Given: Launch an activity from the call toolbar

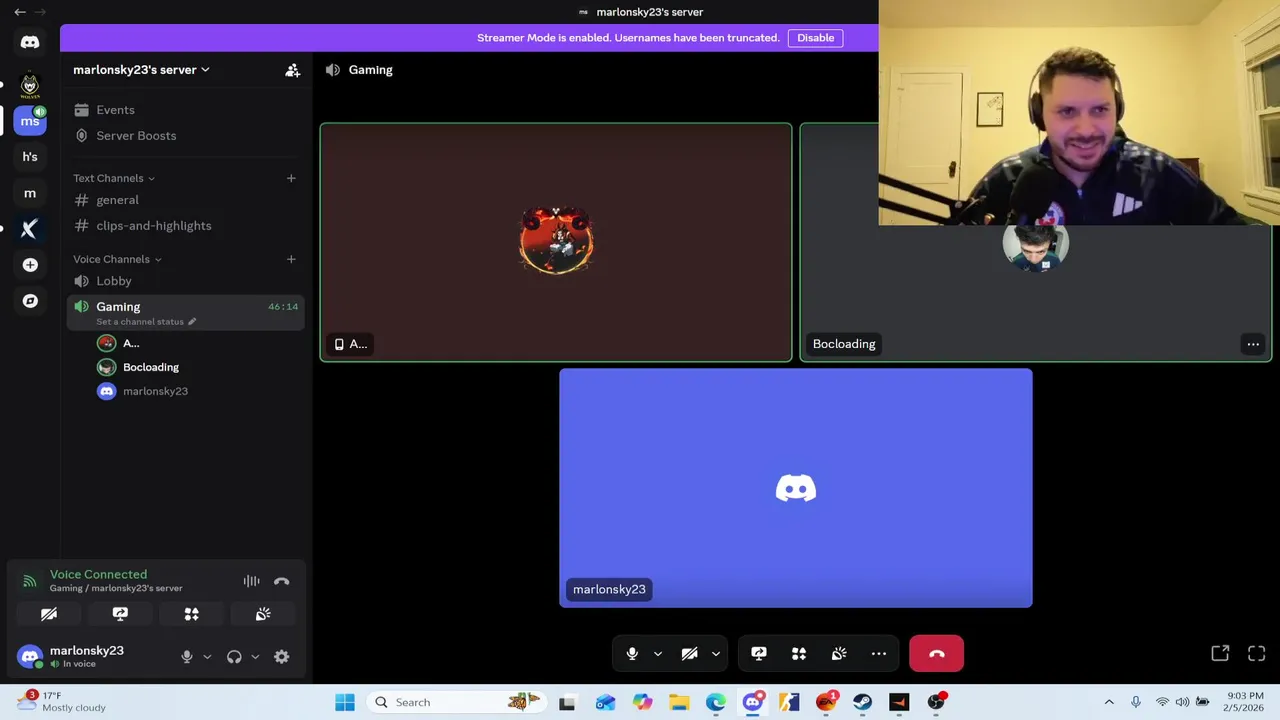Looking at the screenshot, I should (799, 654).
